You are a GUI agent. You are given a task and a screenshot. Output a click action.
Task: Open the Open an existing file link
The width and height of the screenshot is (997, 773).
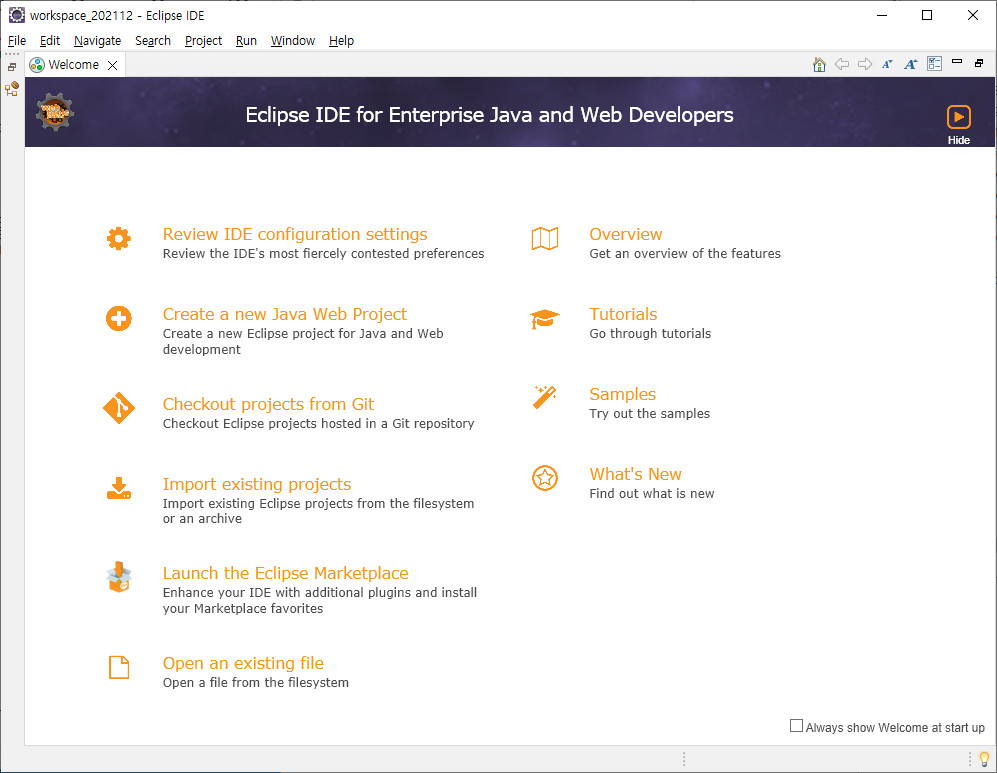tap(243, 664)
